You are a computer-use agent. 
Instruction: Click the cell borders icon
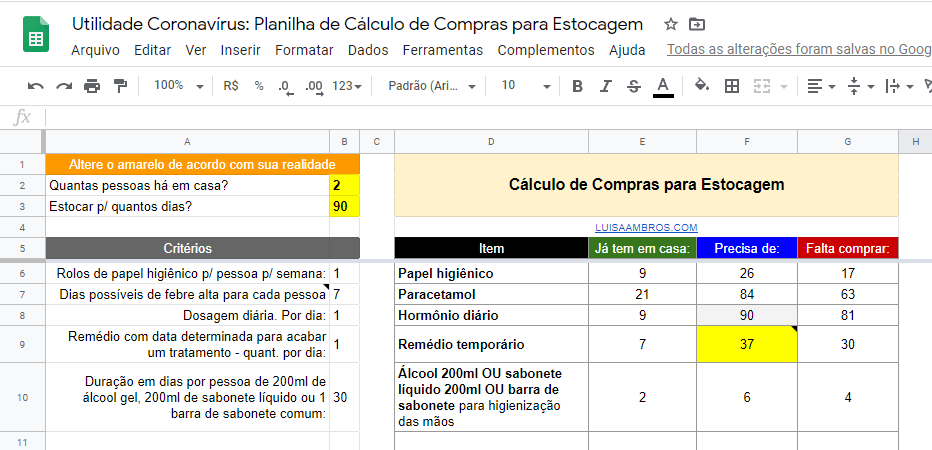732,86
